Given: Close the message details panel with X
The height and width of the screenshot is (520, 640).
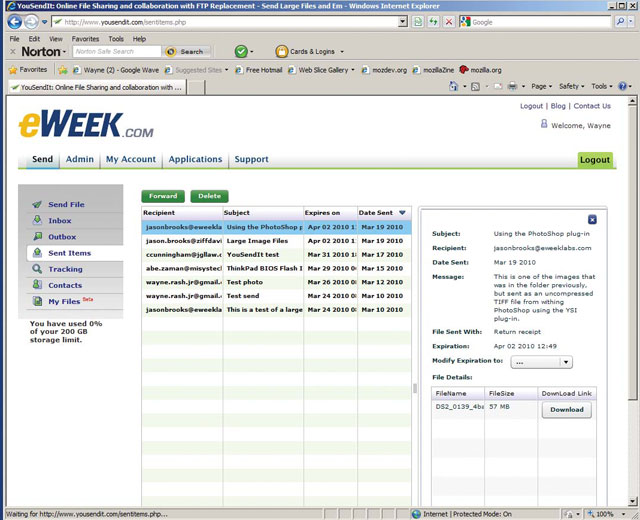Looking at the screenshot, I should click(x=592, y=220).
